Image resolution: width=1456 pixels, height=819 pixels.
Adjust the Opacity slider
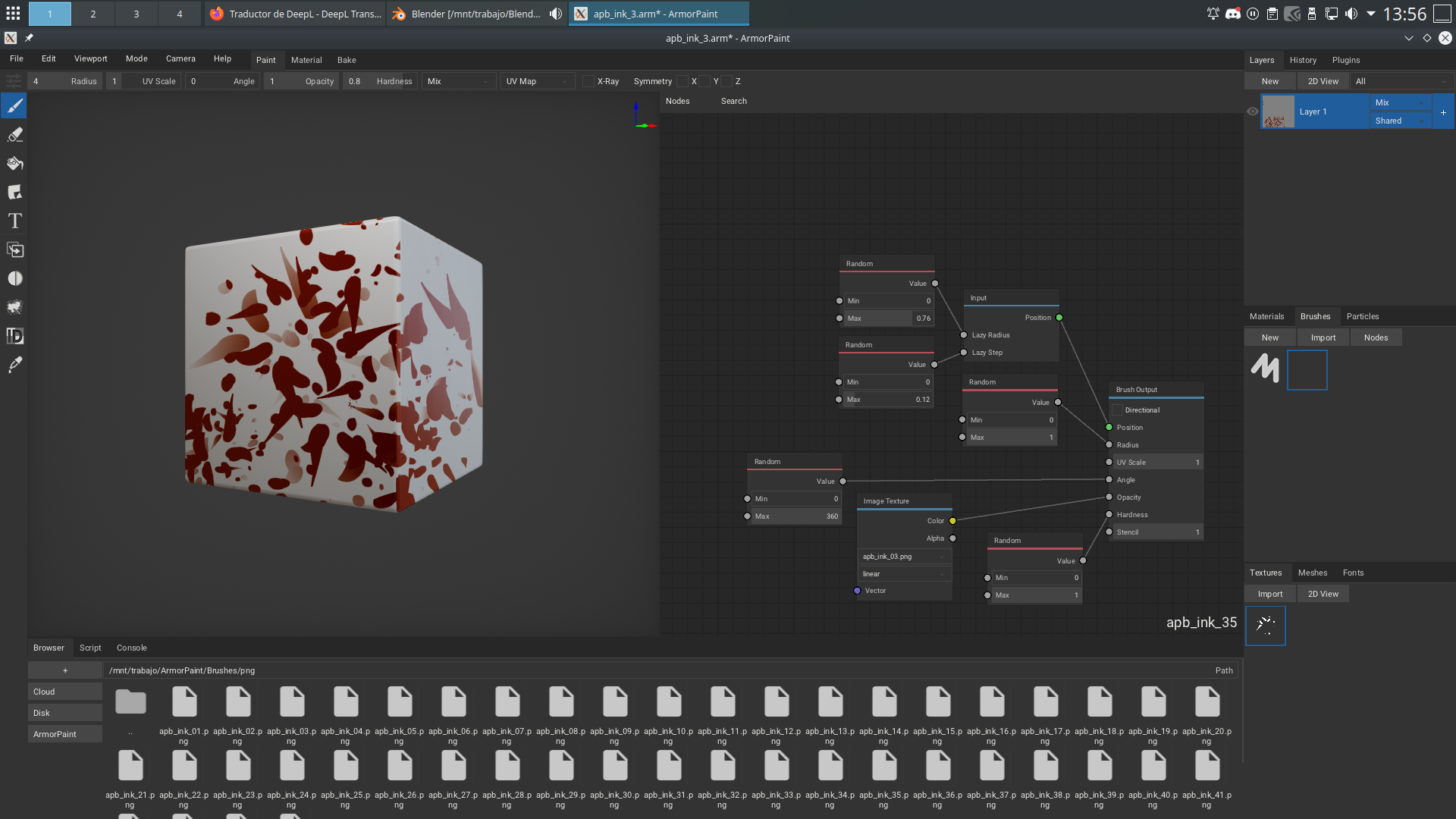[302, 81]
